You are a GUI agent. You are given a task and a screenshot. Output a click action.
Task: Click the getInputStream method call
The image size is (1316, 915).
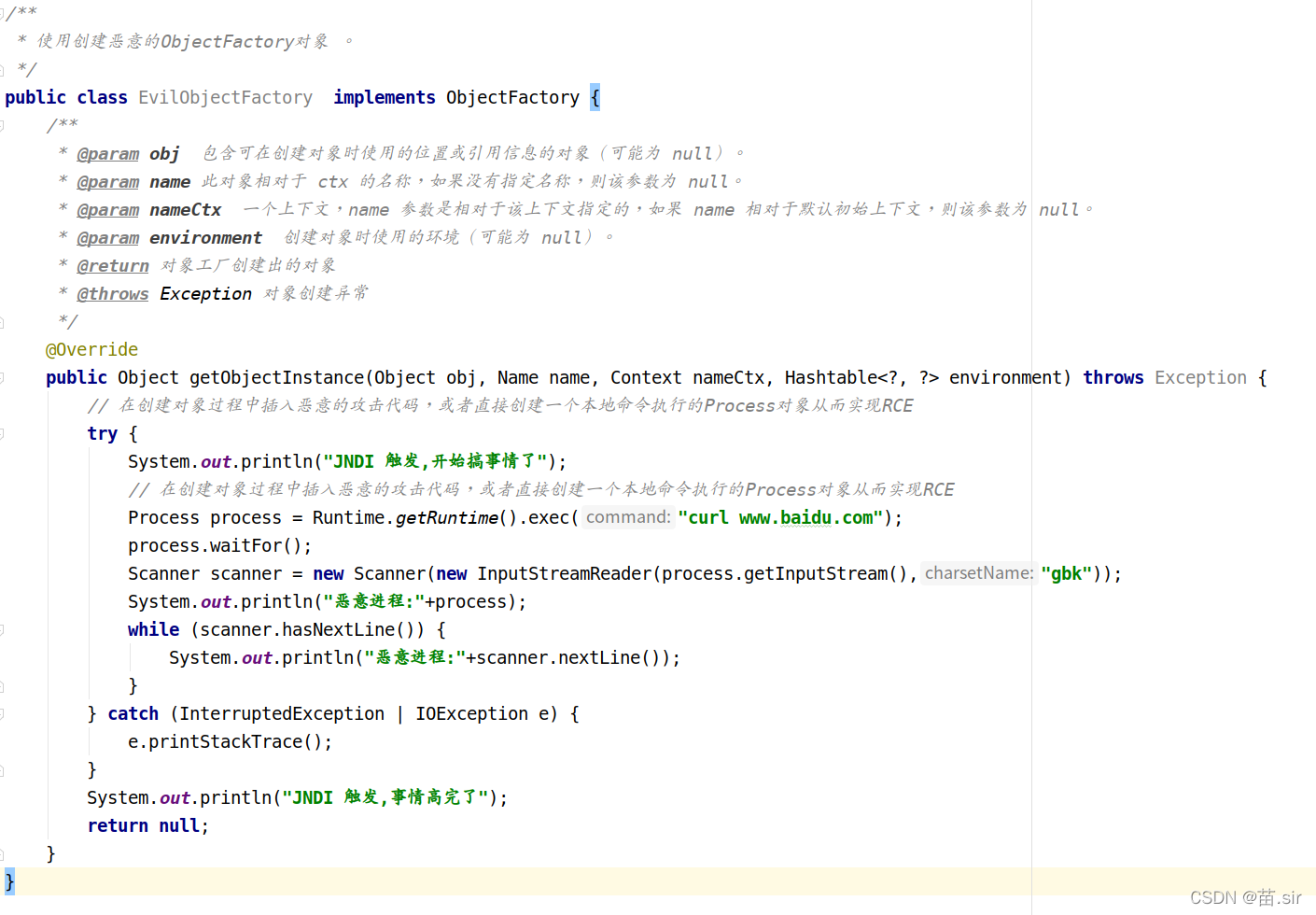click(x=815, y=573)
